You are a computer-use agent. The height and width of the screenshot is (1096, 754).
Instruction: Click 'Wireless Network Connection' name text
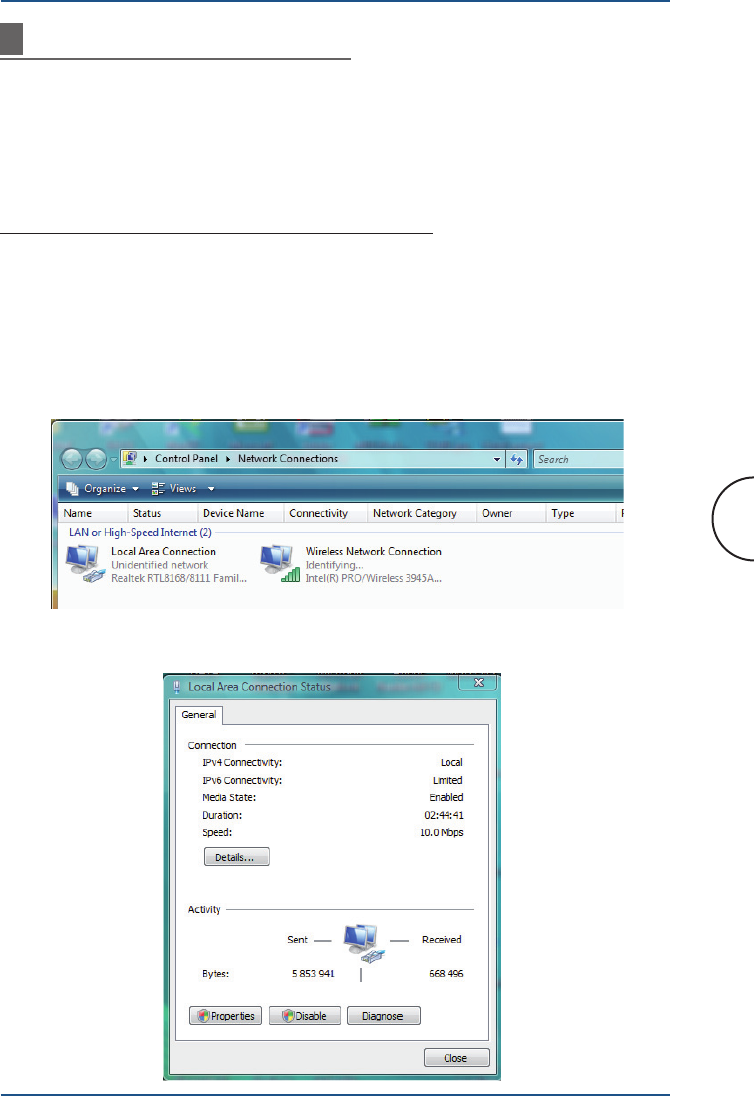tap(374, 551)
